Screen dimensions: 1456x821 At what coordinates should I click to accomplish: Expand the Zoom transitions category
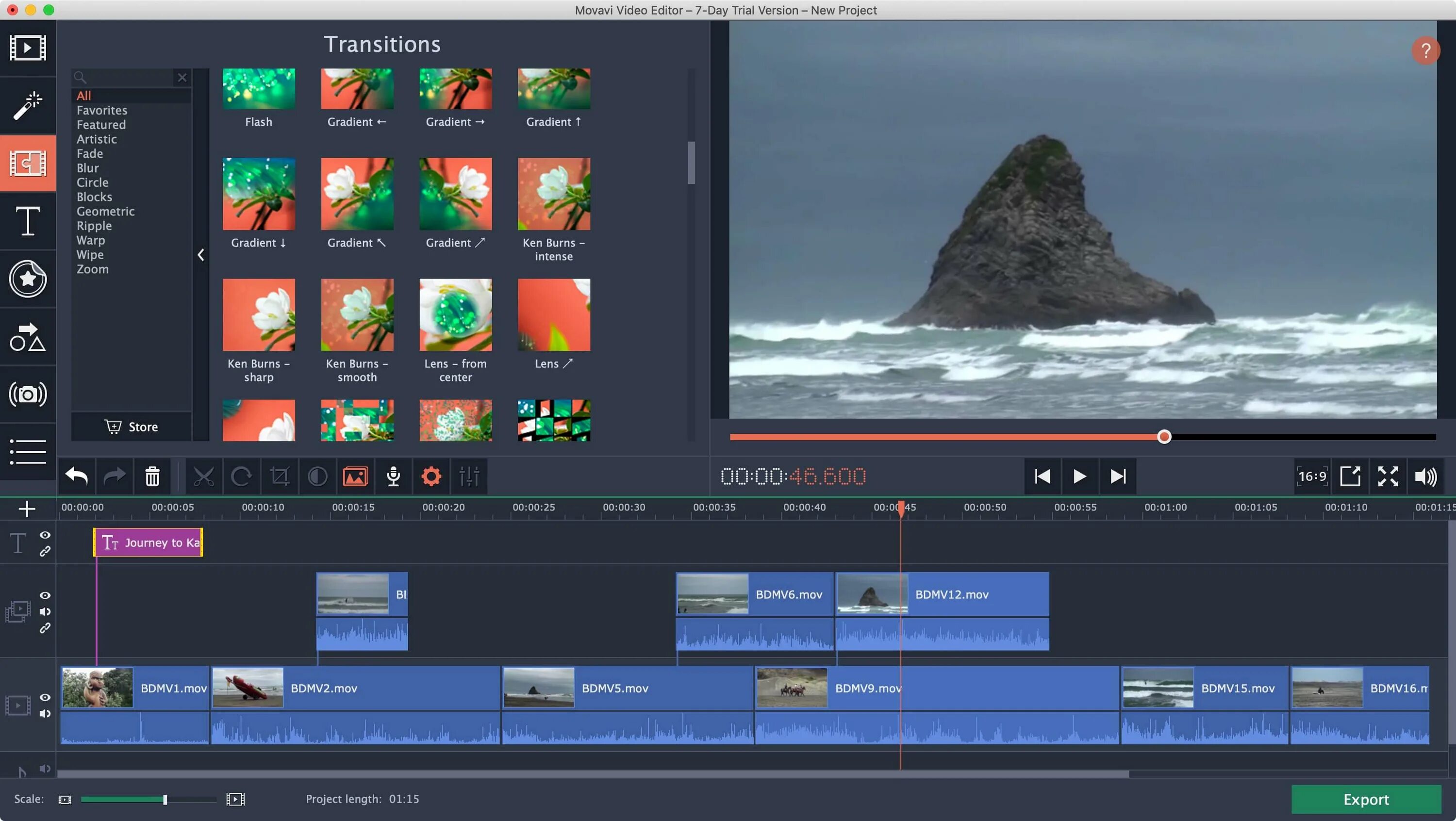(x=92, y=268)
